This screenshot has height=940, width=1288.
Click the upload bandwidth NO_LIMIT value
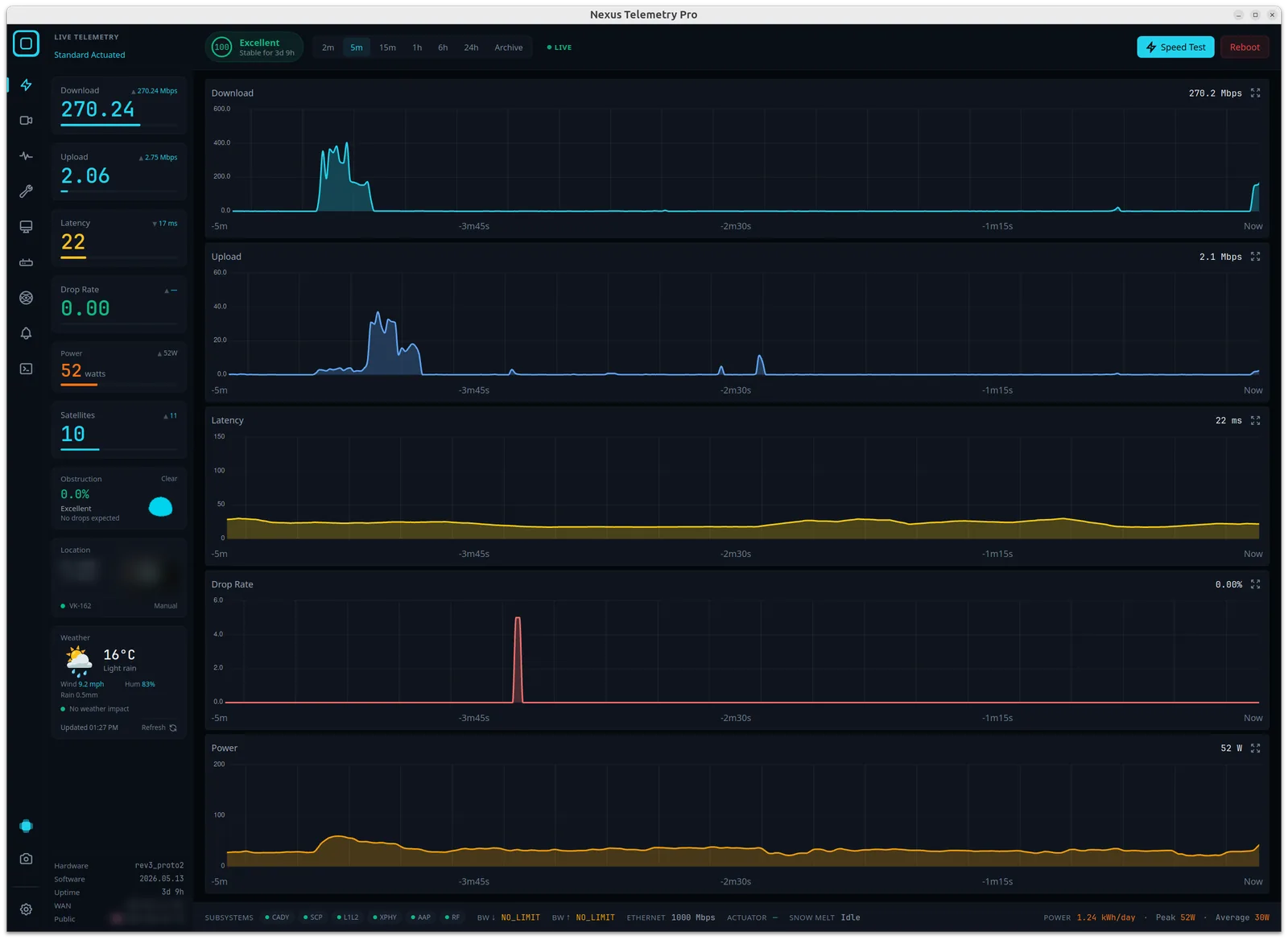595,917
